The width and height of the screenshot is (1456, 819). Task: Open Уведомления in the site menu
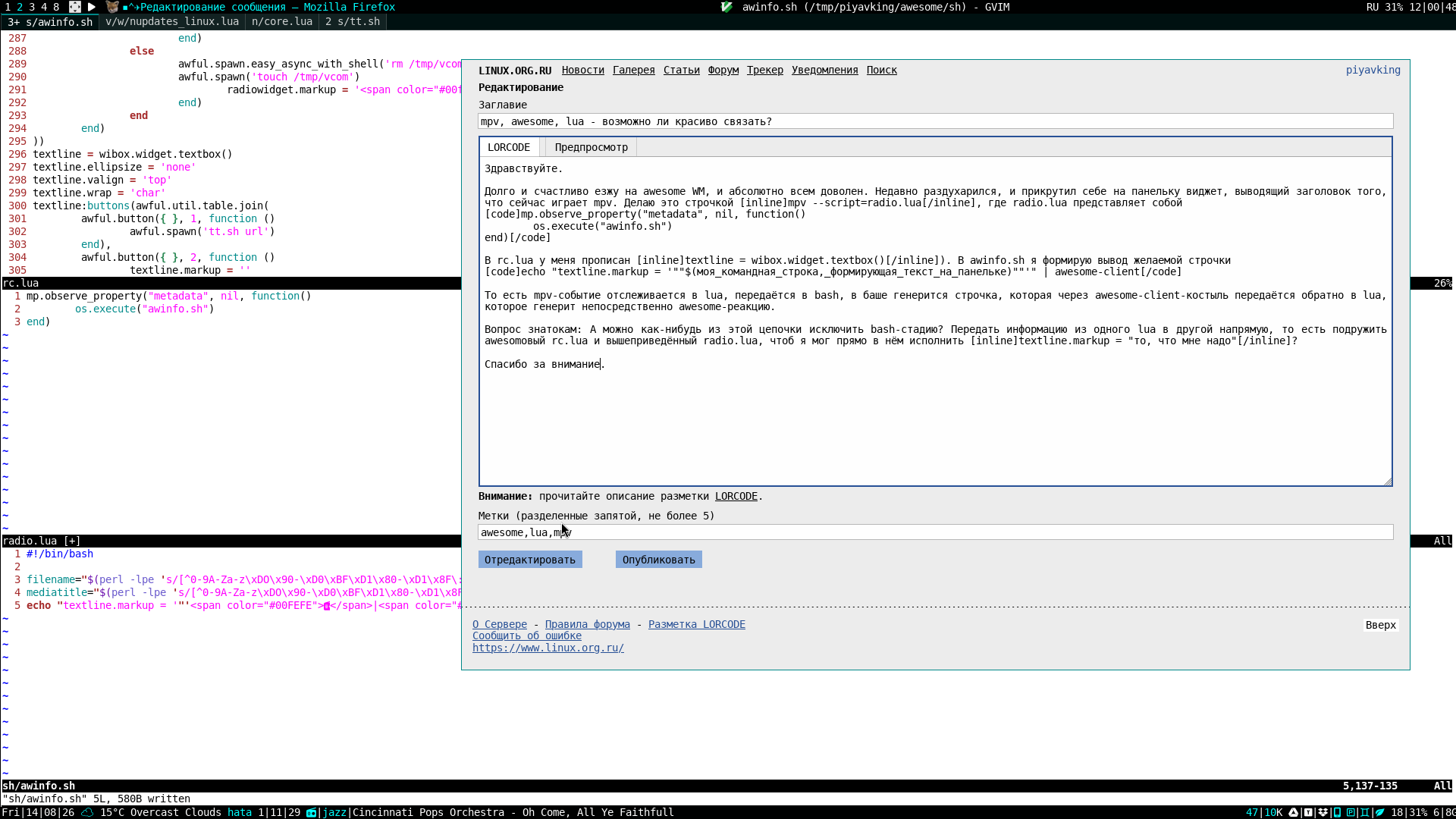coord(825,70)
